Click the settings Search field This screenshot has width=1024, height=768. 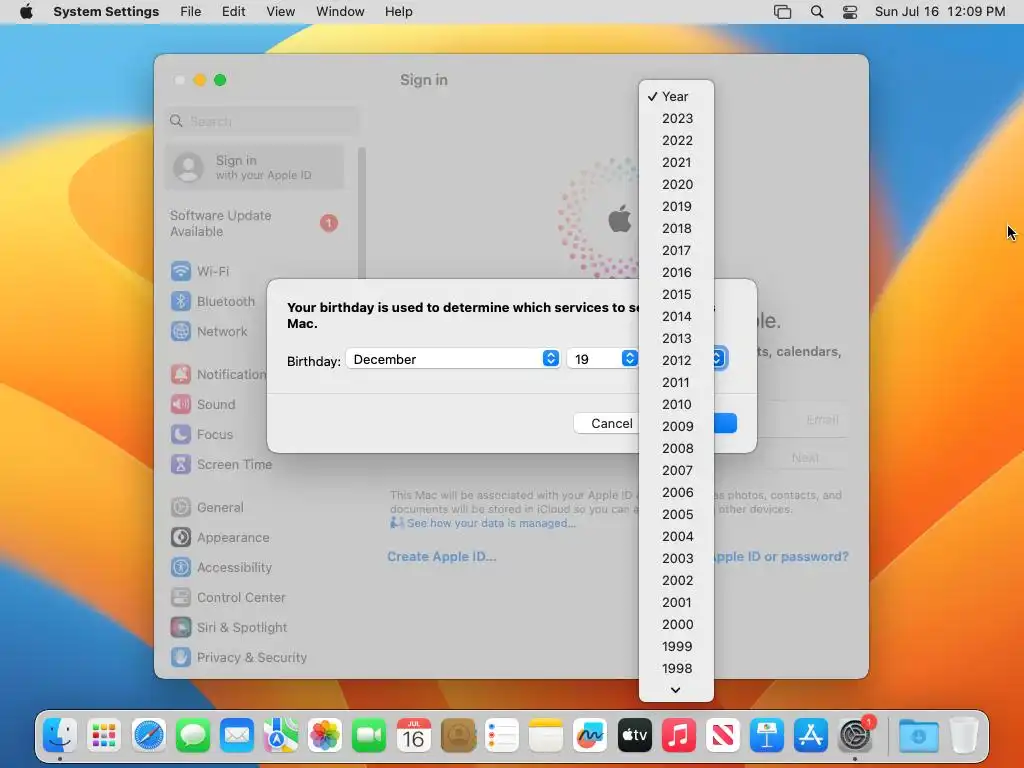pos(261,121)
